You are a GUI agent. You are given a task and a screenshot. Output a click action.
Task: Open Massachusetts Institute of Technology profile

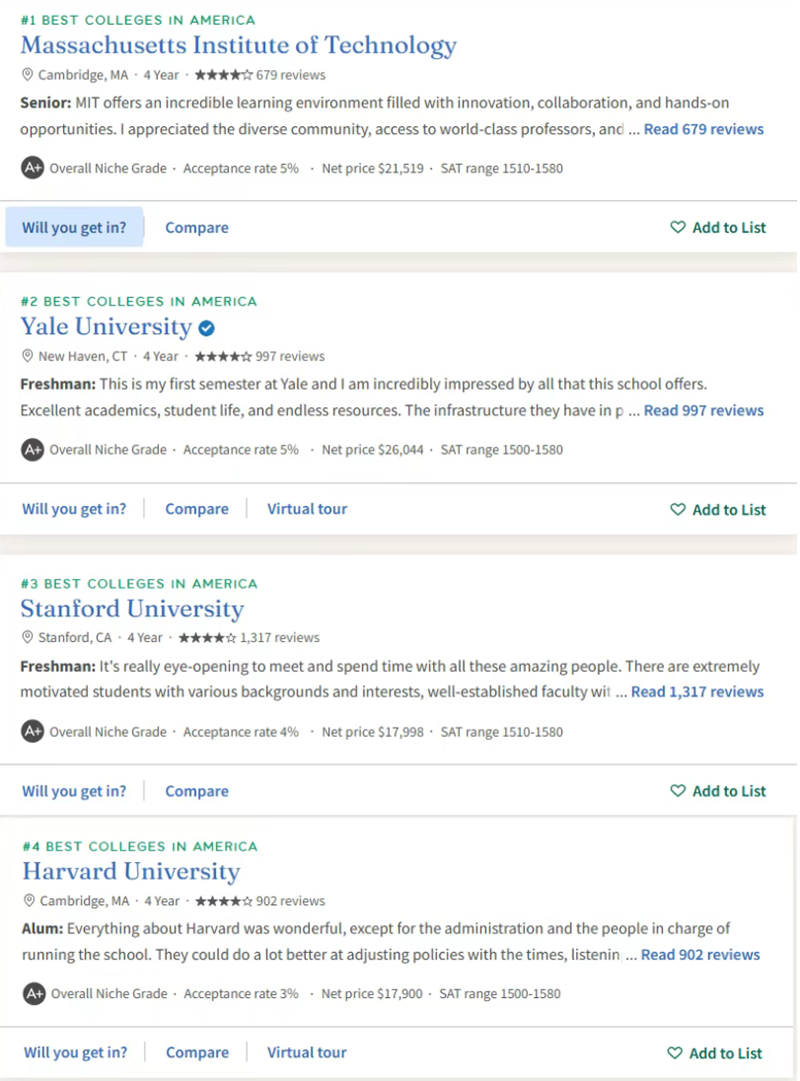click(x=238, y=46)
